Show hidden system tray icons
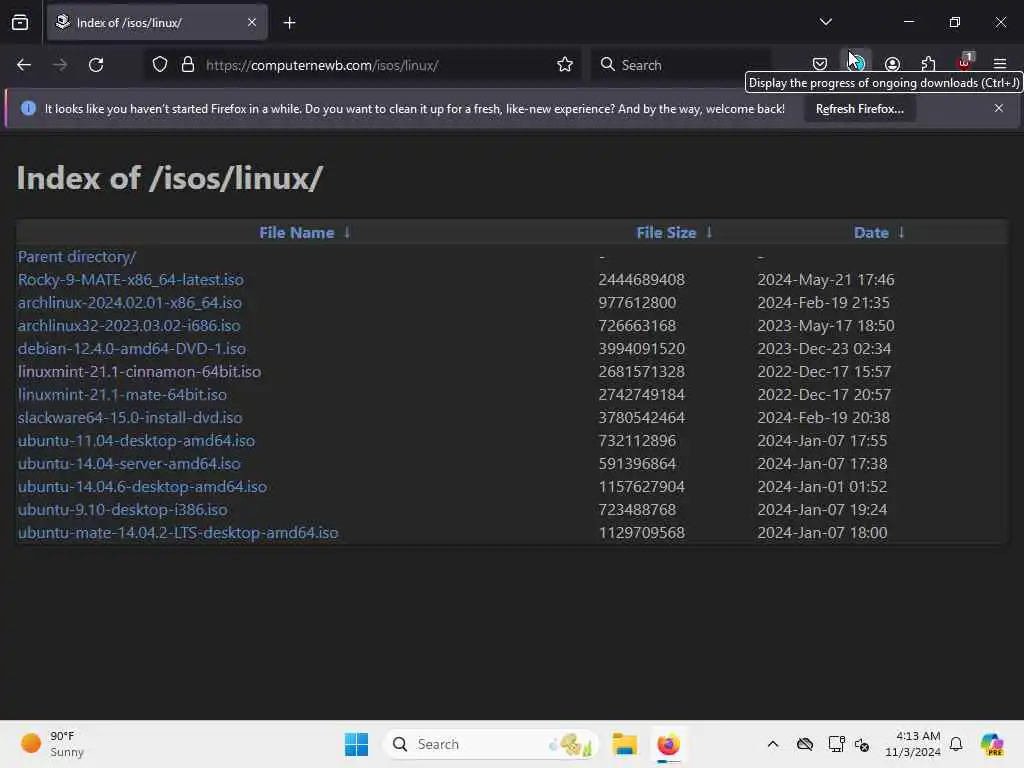Viewport: 1024px width, 768px height. pyautogui.click(x=773, y=744)
